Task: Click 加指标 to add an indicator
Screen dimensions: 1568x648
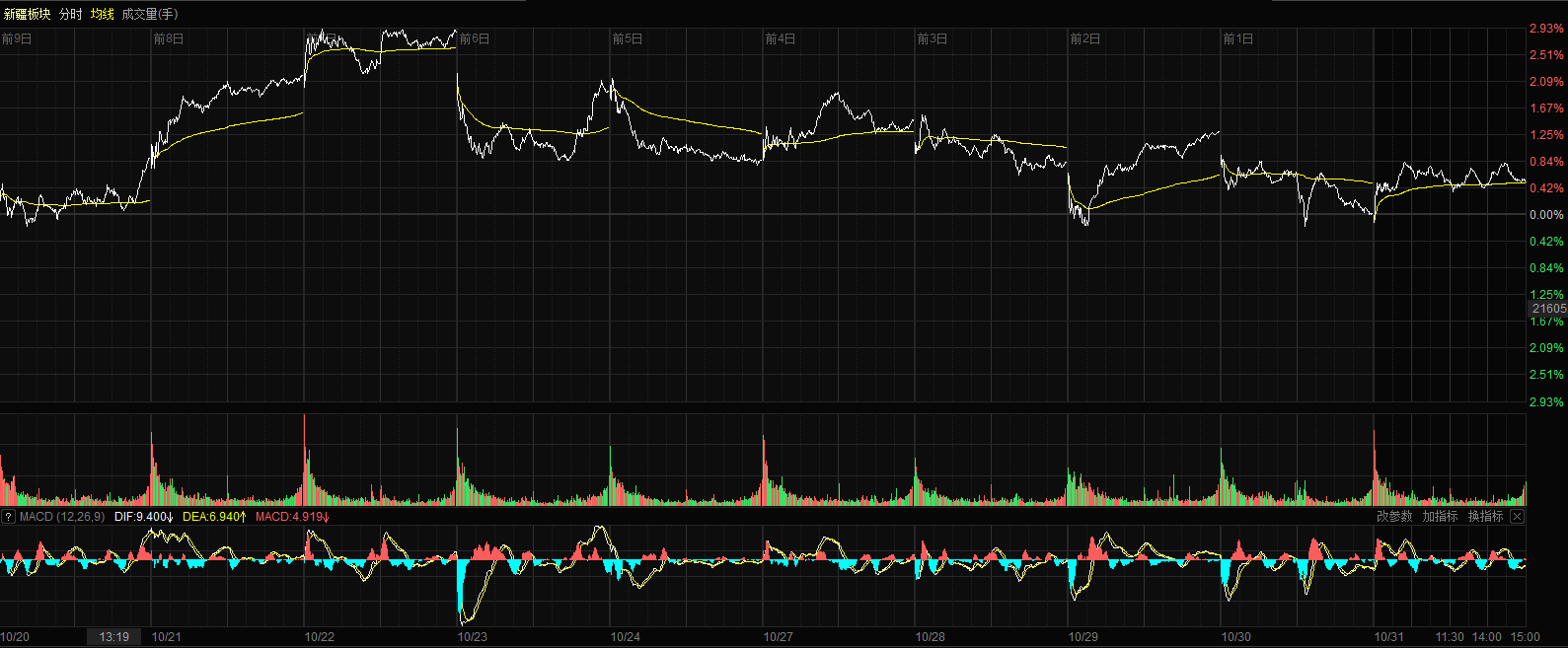Action: (x=1440, y=517)
